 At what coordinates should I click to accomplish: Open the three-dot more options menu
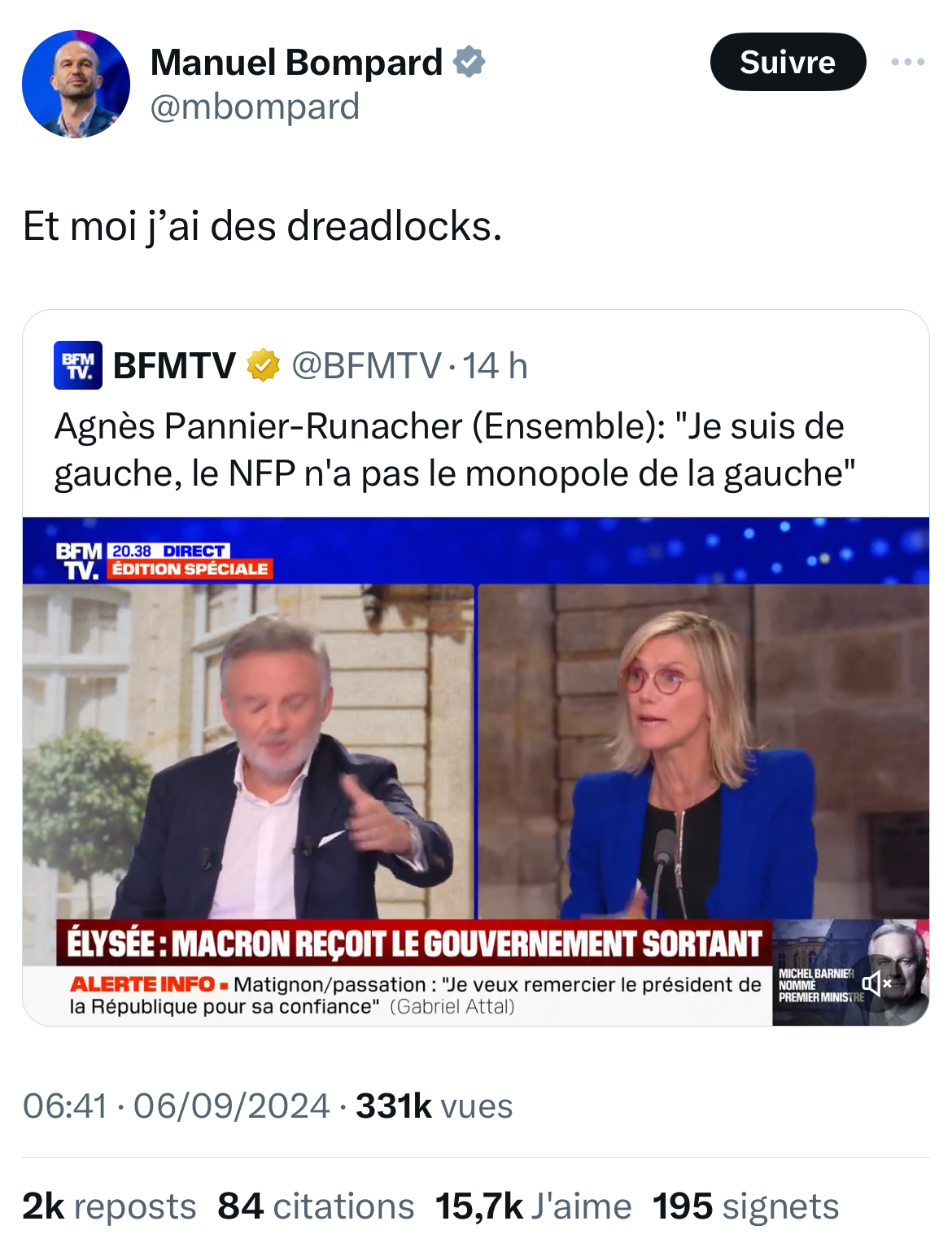[x=907, y=62]
